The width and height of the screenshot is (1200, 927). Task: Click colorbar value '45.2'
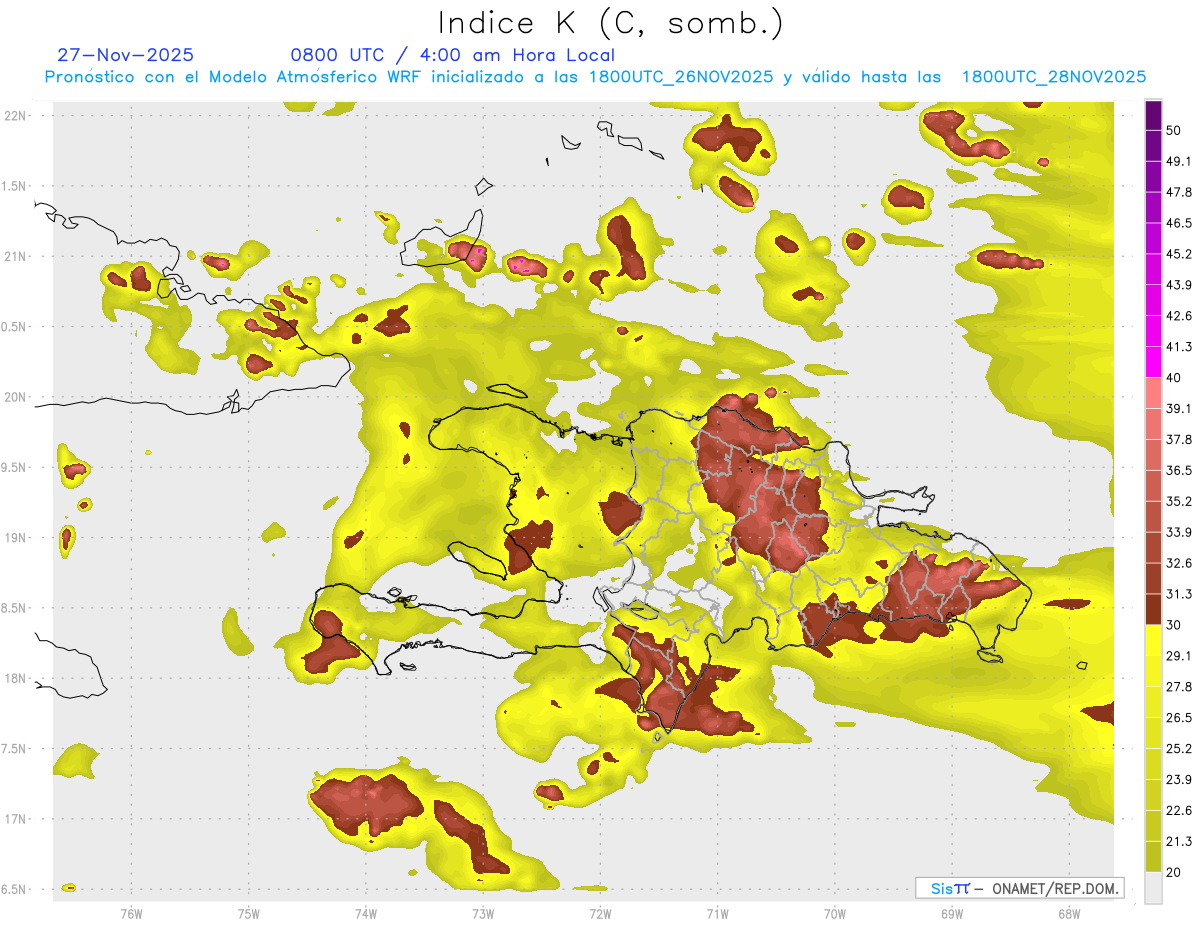pos(1179,254)
